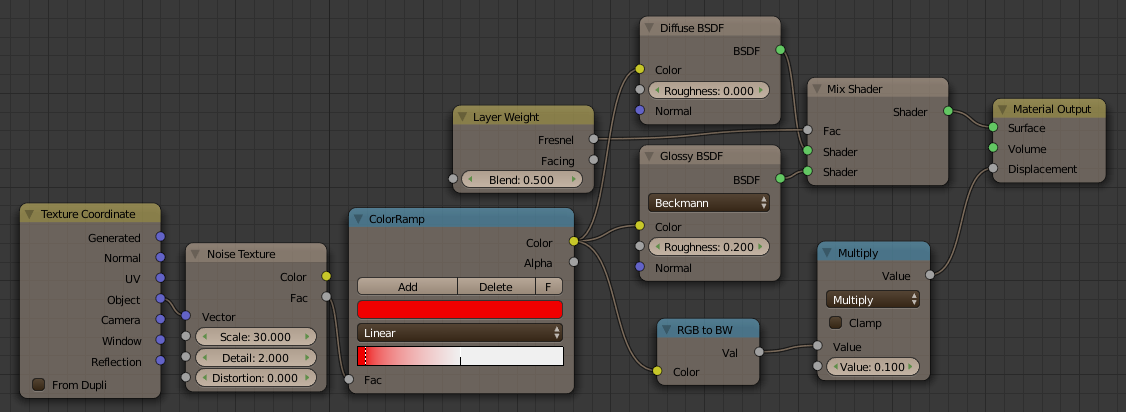Click Multiply node Value output socket

930,275
